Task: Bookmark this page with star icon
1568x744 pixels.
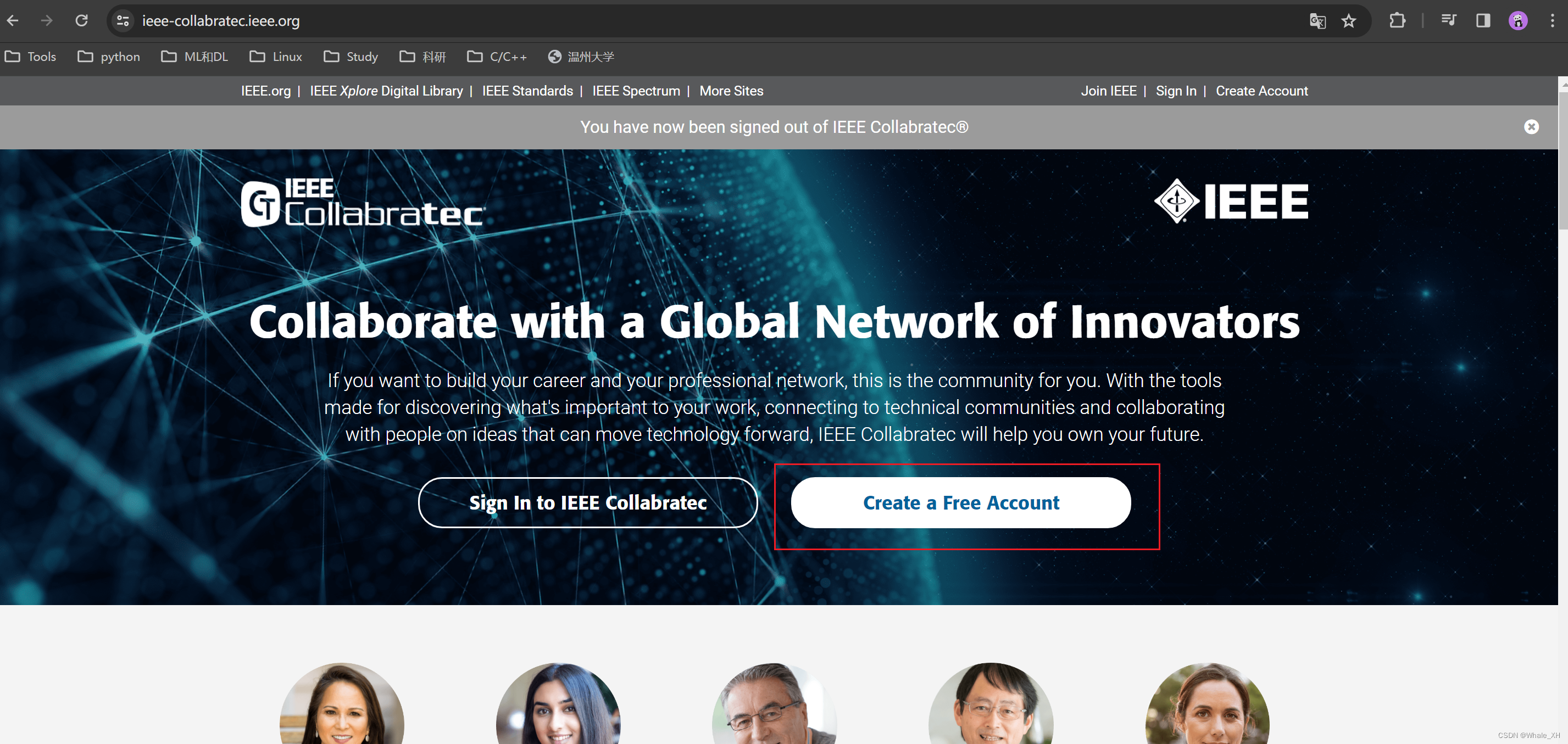Action: 1349,21
